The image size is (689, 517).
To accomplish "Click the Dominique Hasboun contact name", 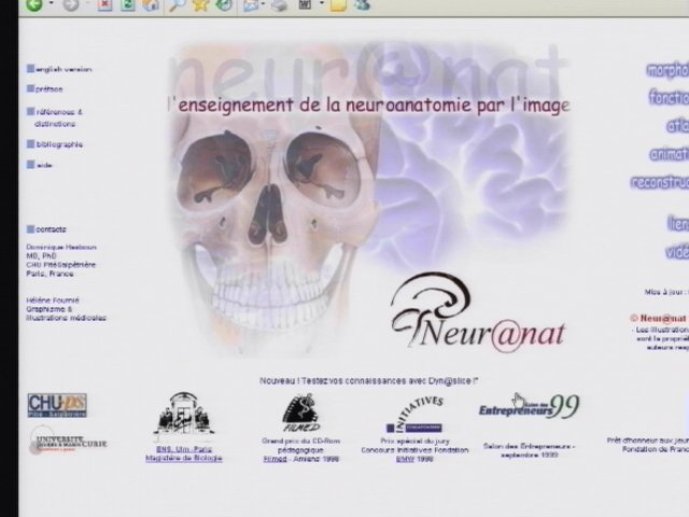I will [61, 247].
